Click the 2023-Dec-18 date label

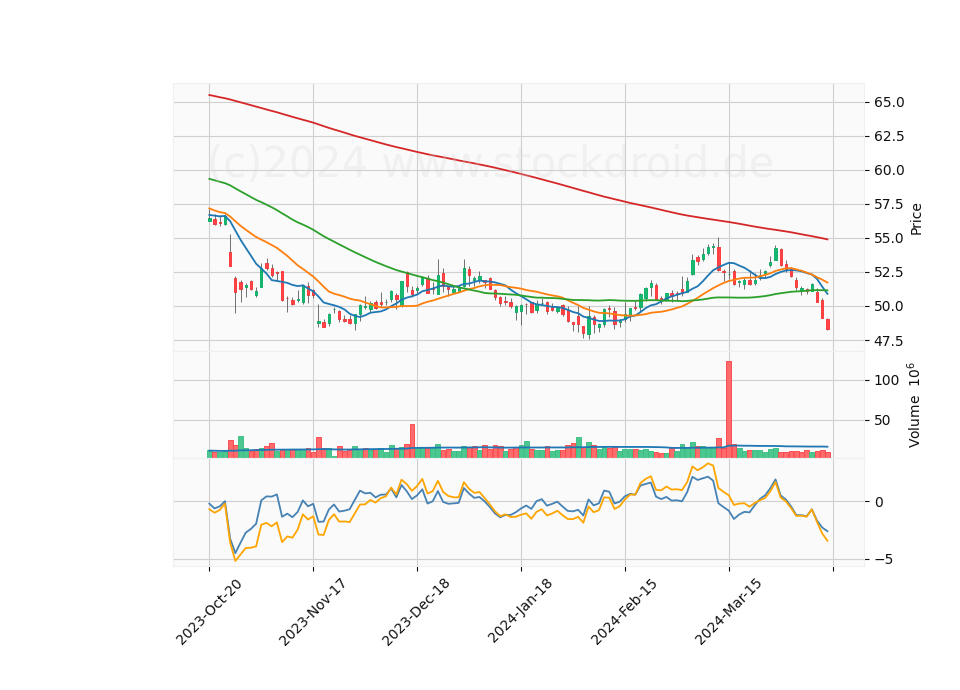[416, 612]
